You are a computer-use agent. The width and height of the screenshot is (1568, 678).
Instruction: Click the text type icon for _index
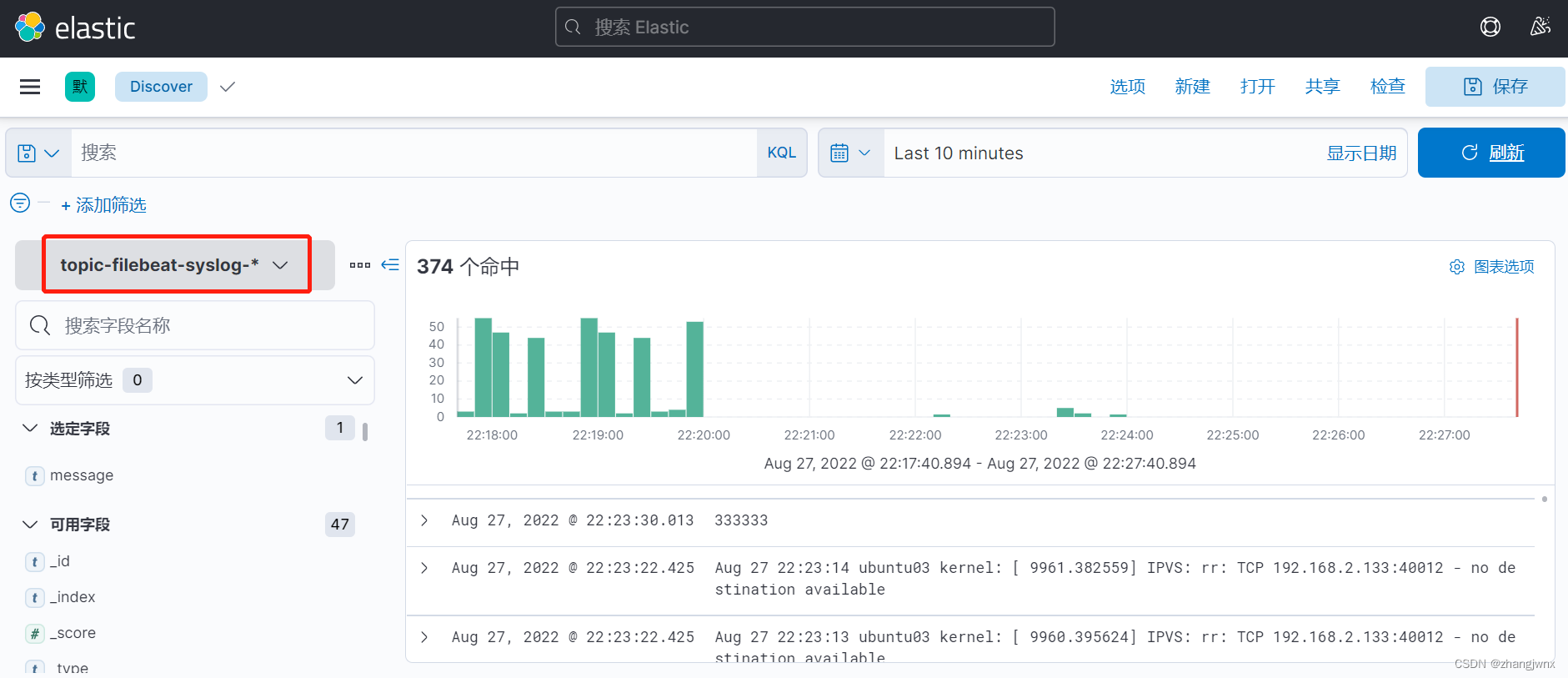click(34, 598)
